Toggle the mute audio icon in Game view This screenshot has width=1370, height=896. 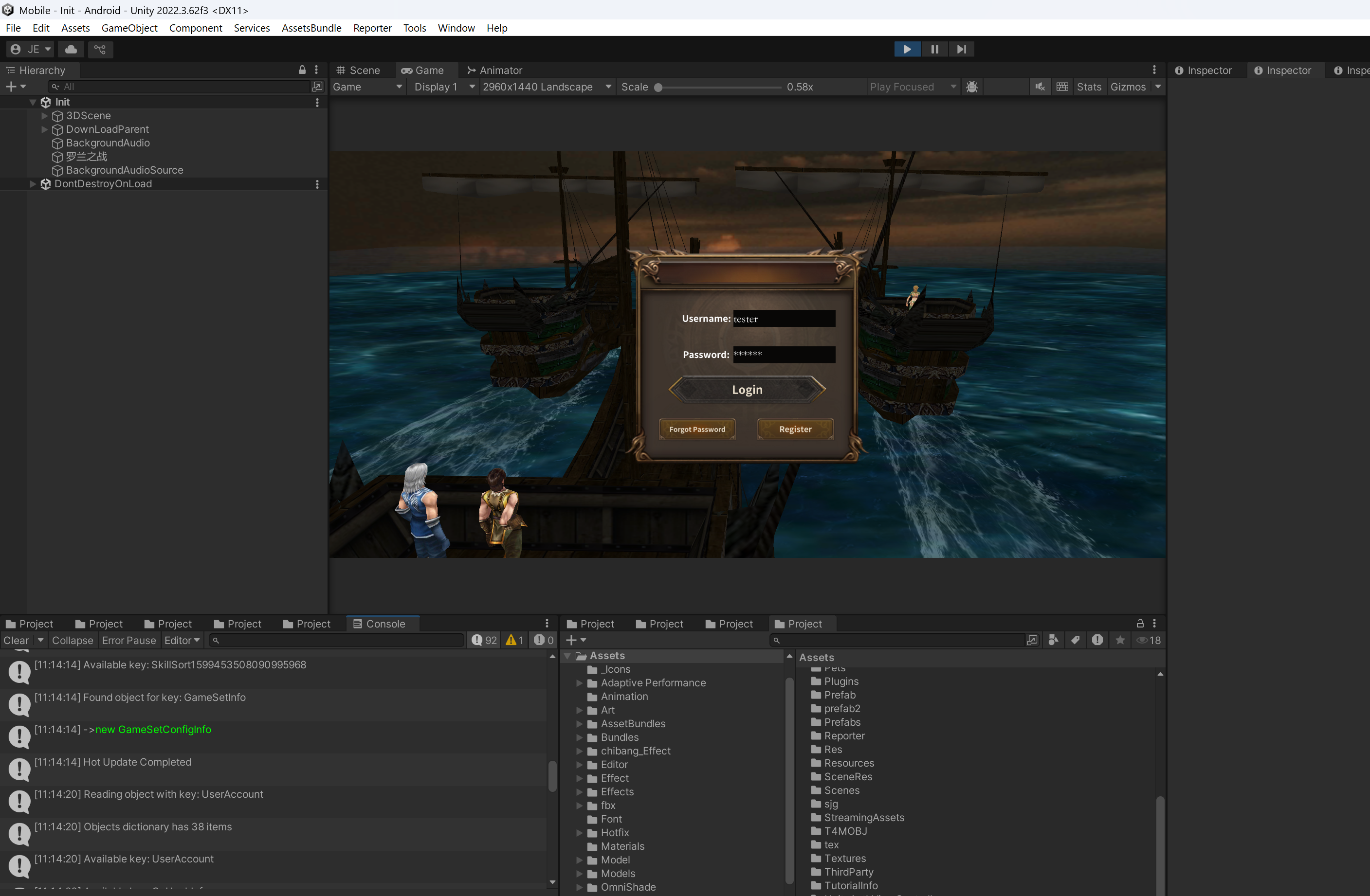click(x=1040, y=87)
